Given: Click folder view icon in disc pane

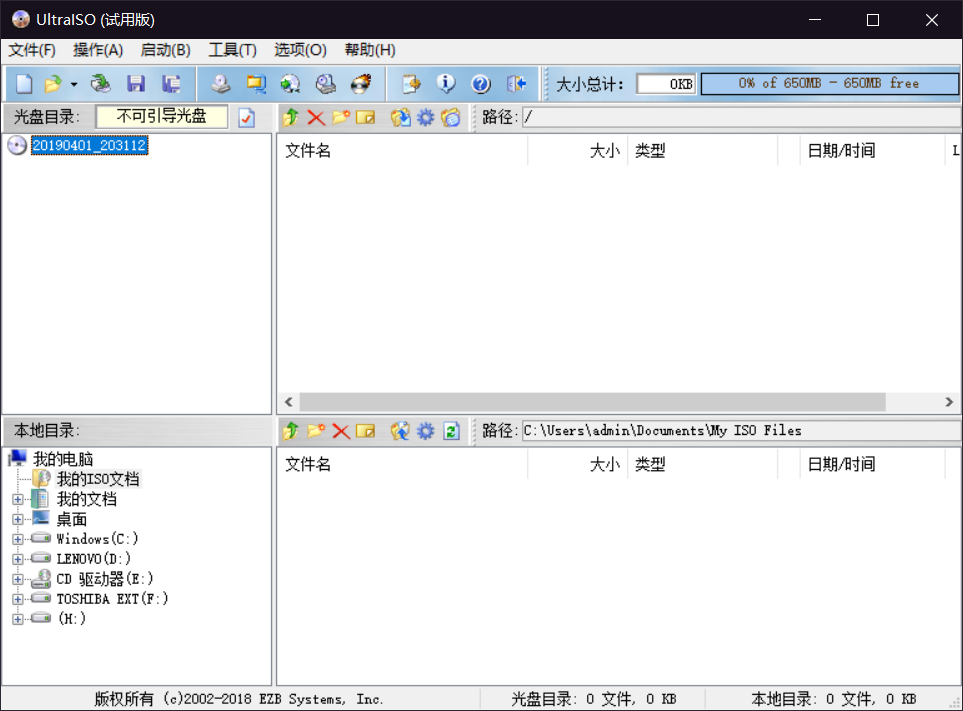Looking at the screenshot, I should (x=450, y=117).
